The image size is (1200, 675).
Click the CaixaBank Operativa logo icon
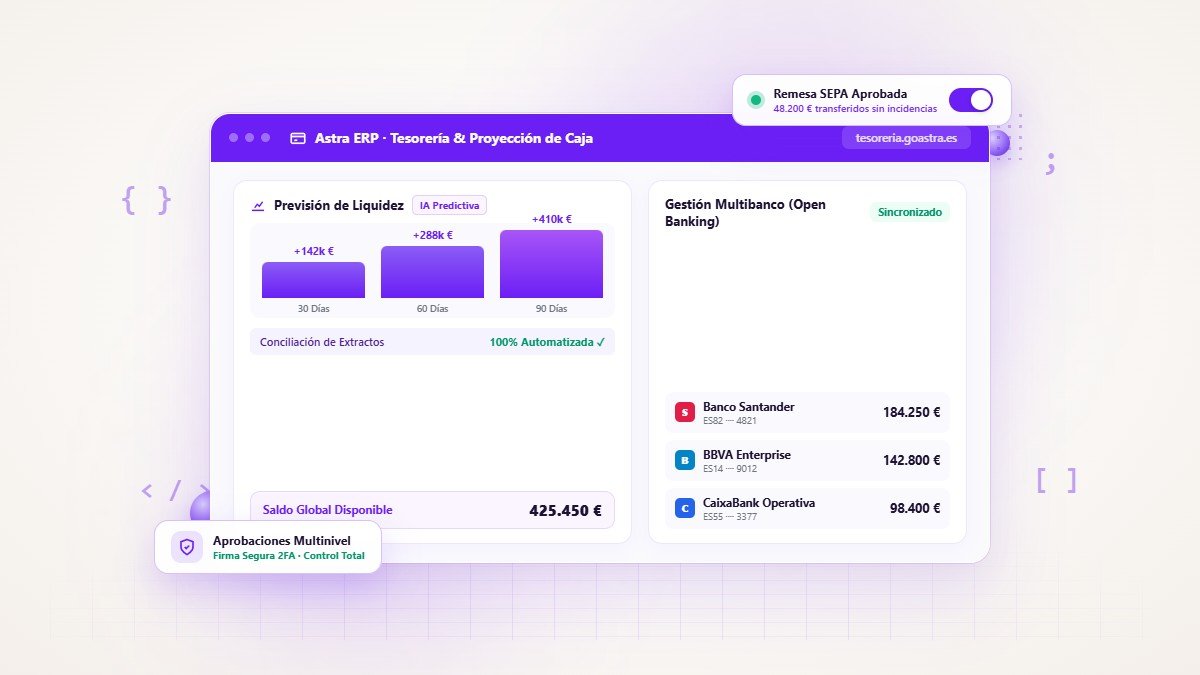685,508
